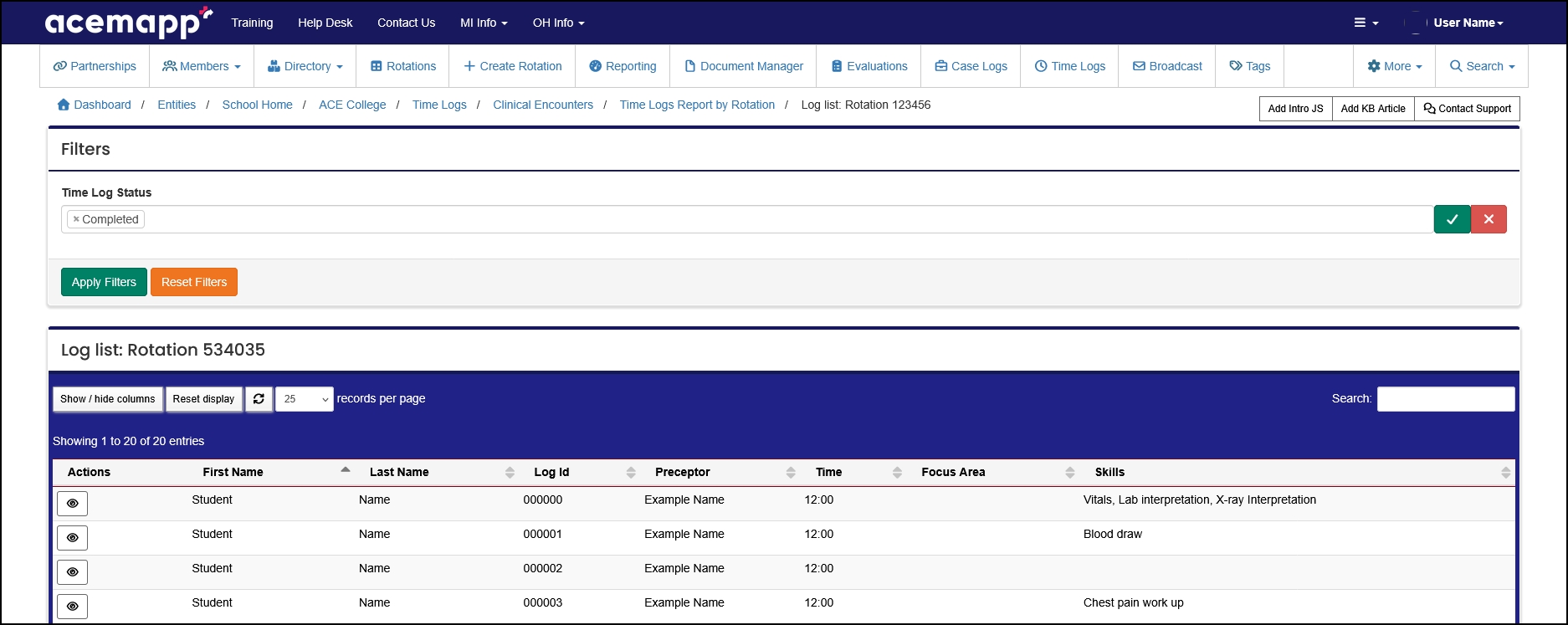
Task: Click Show / hide columns button
Action: [x=108, y=399]
